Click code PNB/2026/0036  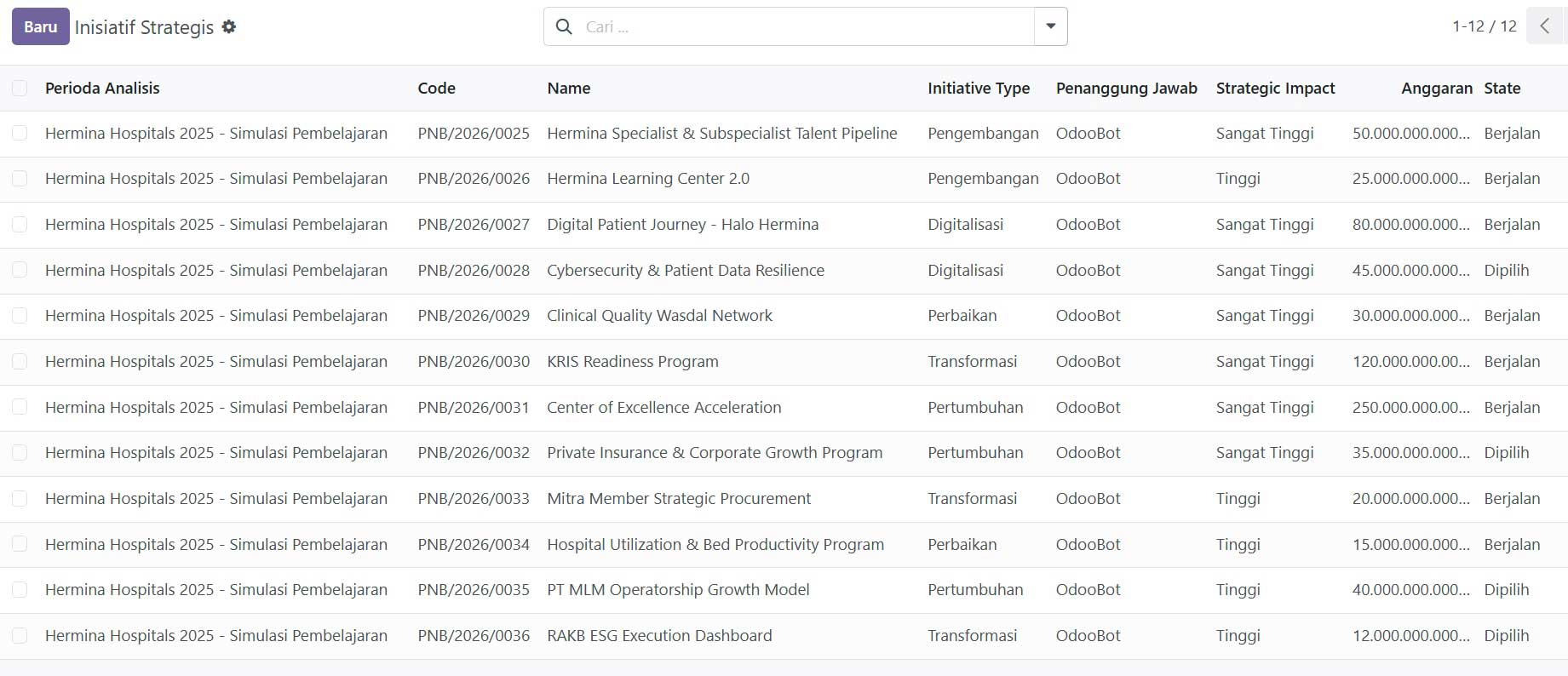(474, 635)
